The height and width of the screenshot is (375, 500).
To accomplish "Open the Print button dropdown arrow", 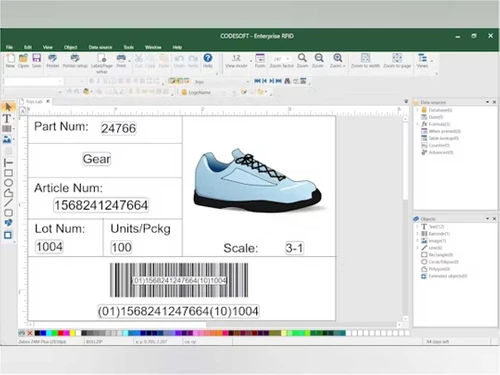I will (130, 60).
